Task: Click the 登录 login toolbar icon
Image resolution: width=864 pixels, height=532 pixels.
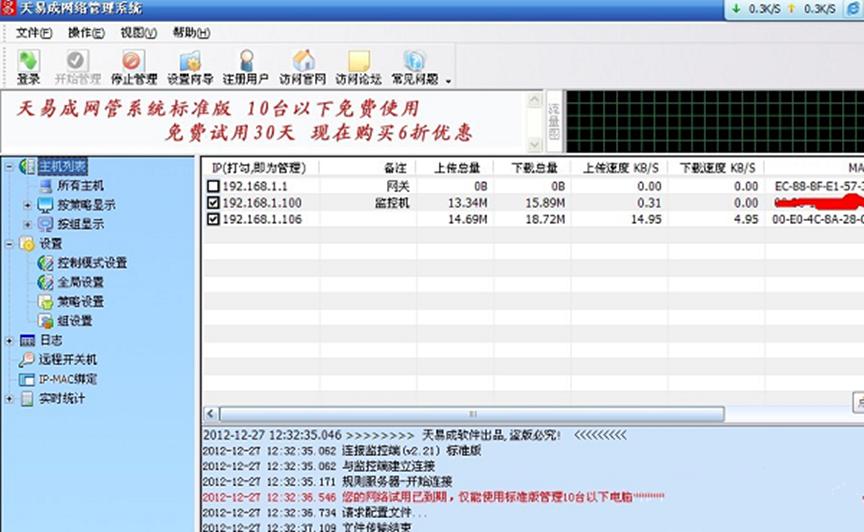Action: pyautogui.click(x=28, y=61)
